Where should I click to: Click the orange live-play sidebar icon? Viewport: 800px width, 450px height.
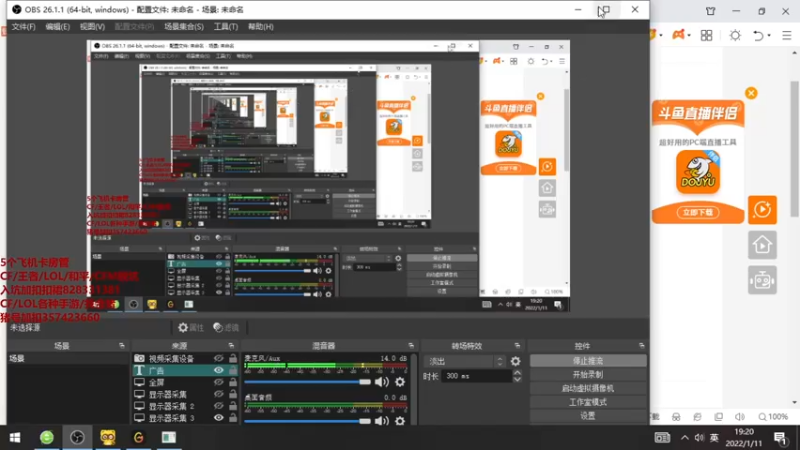pyautogui.click(x=762, y=210)
